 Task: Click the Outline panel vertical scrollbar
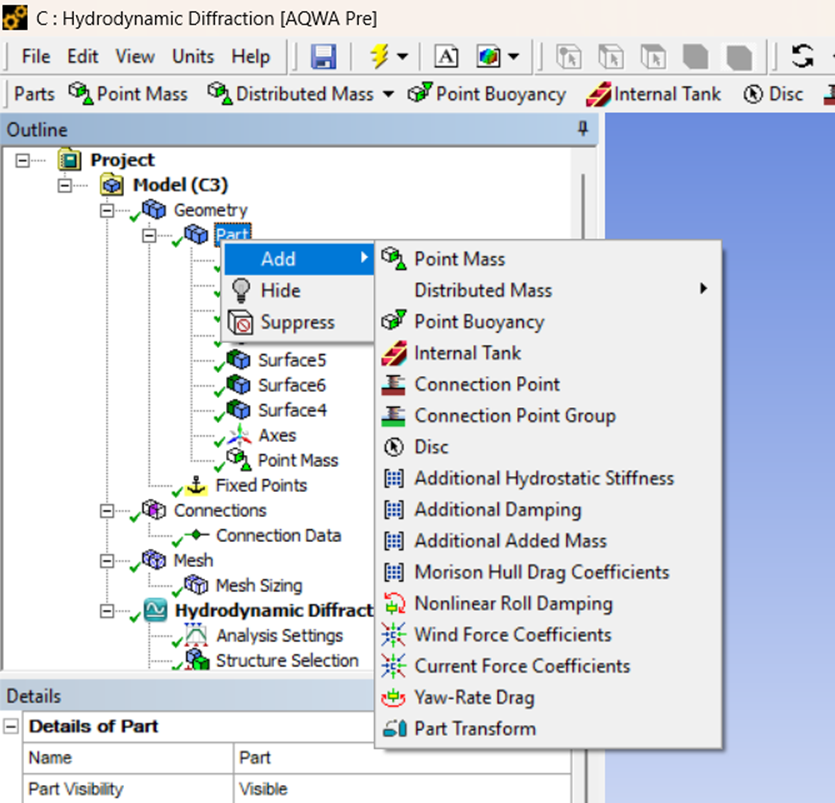click(x=583, y=208)
